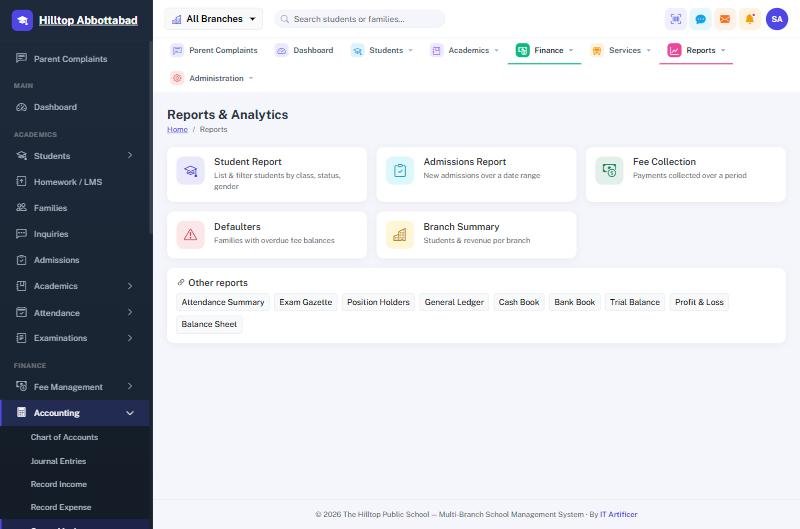Click the search magnifier icon
The image size is (800, 529).
pyautogui.click(x=285, y=19)
